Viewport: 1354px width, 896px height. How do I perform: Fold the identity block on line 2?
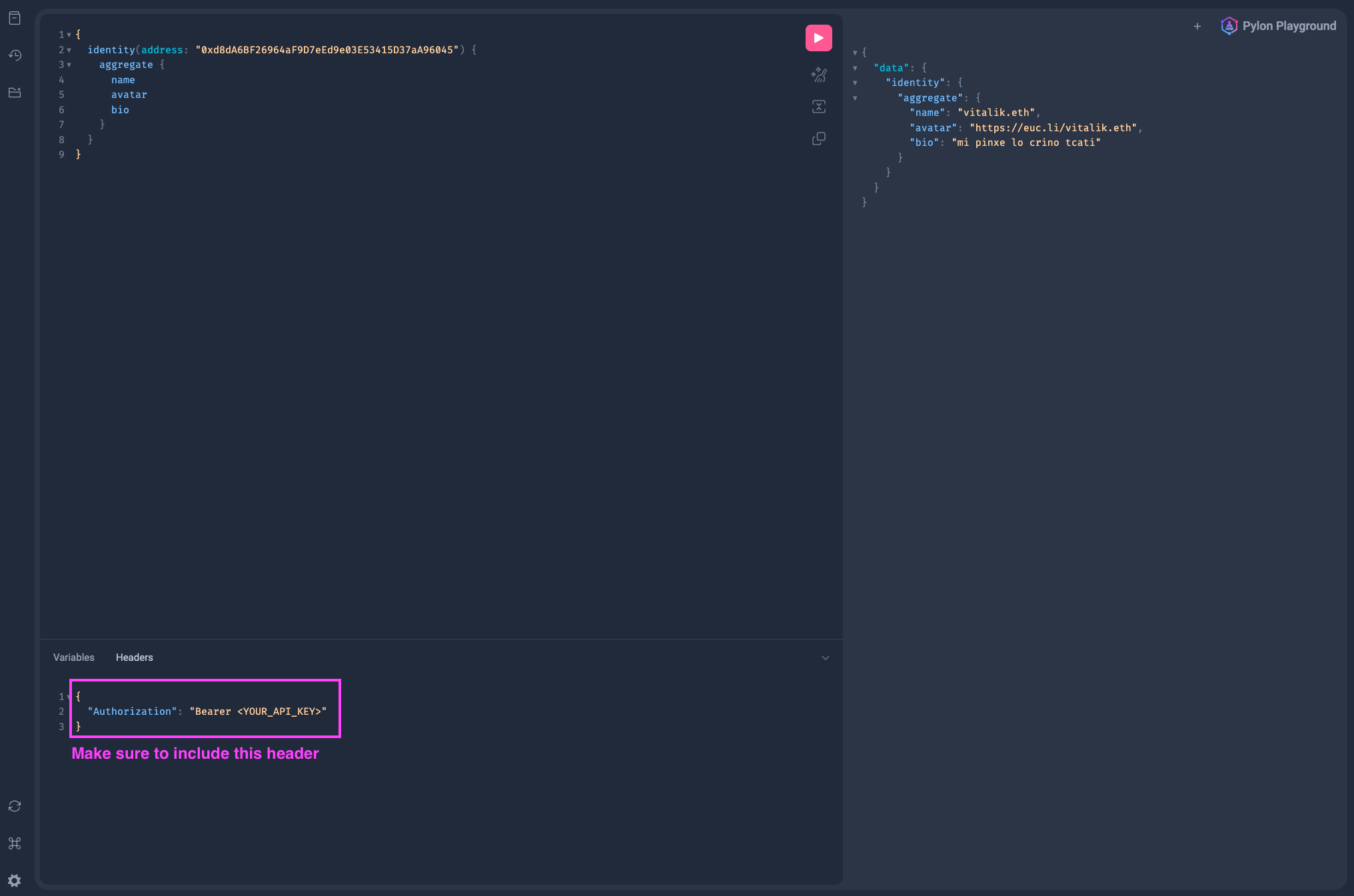click(69, 50)
